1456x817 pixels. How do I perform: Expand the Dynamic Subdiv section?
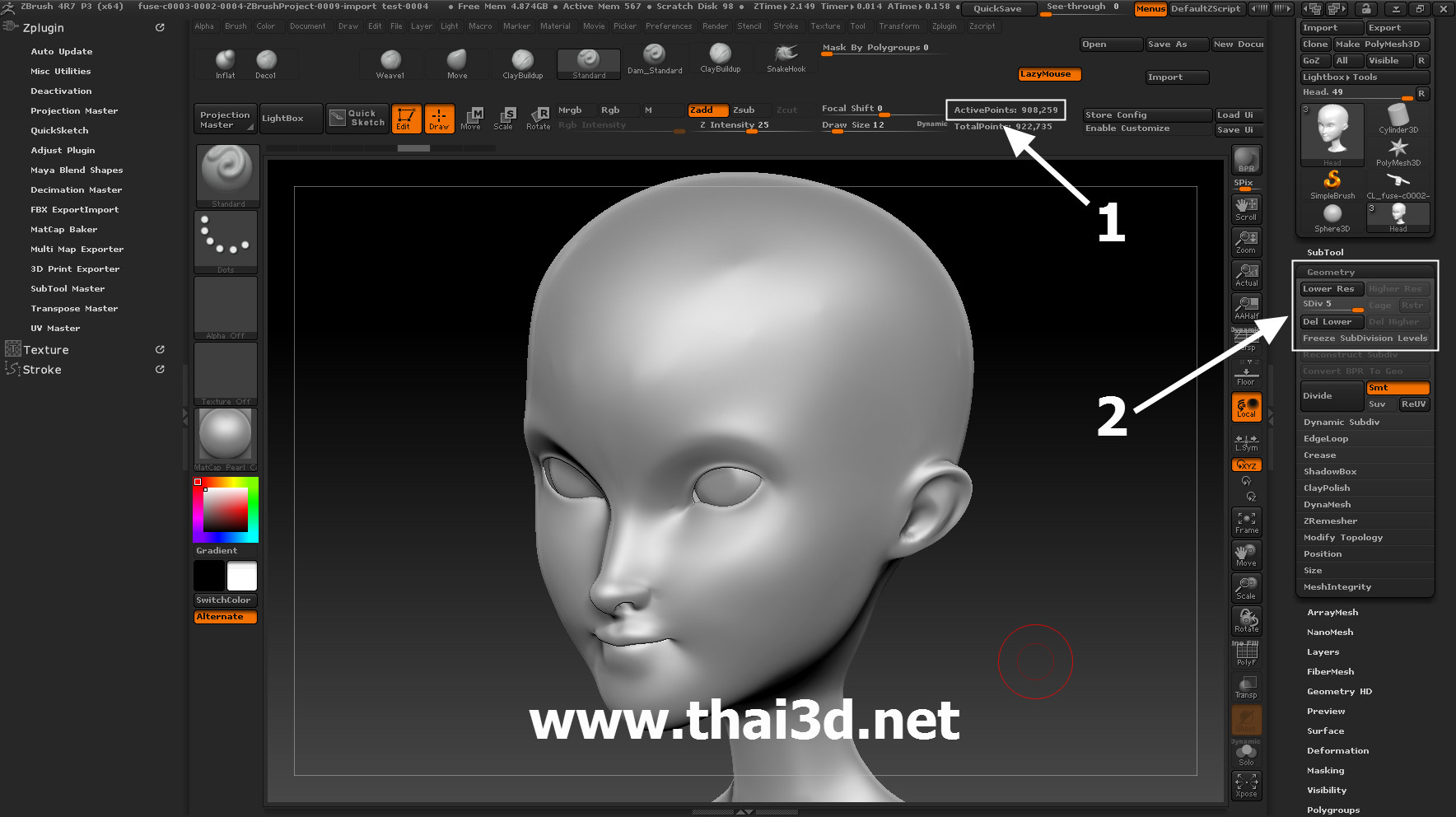point(1341,423)
